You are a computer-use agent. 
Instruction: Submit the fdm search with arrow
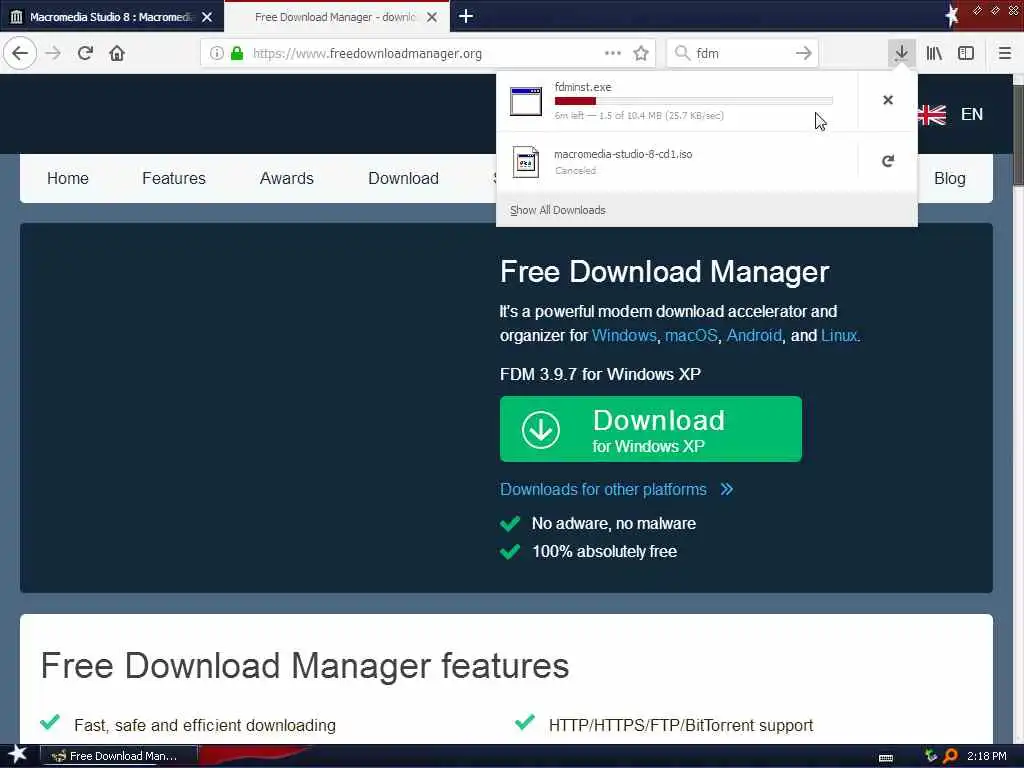[803, 53]
